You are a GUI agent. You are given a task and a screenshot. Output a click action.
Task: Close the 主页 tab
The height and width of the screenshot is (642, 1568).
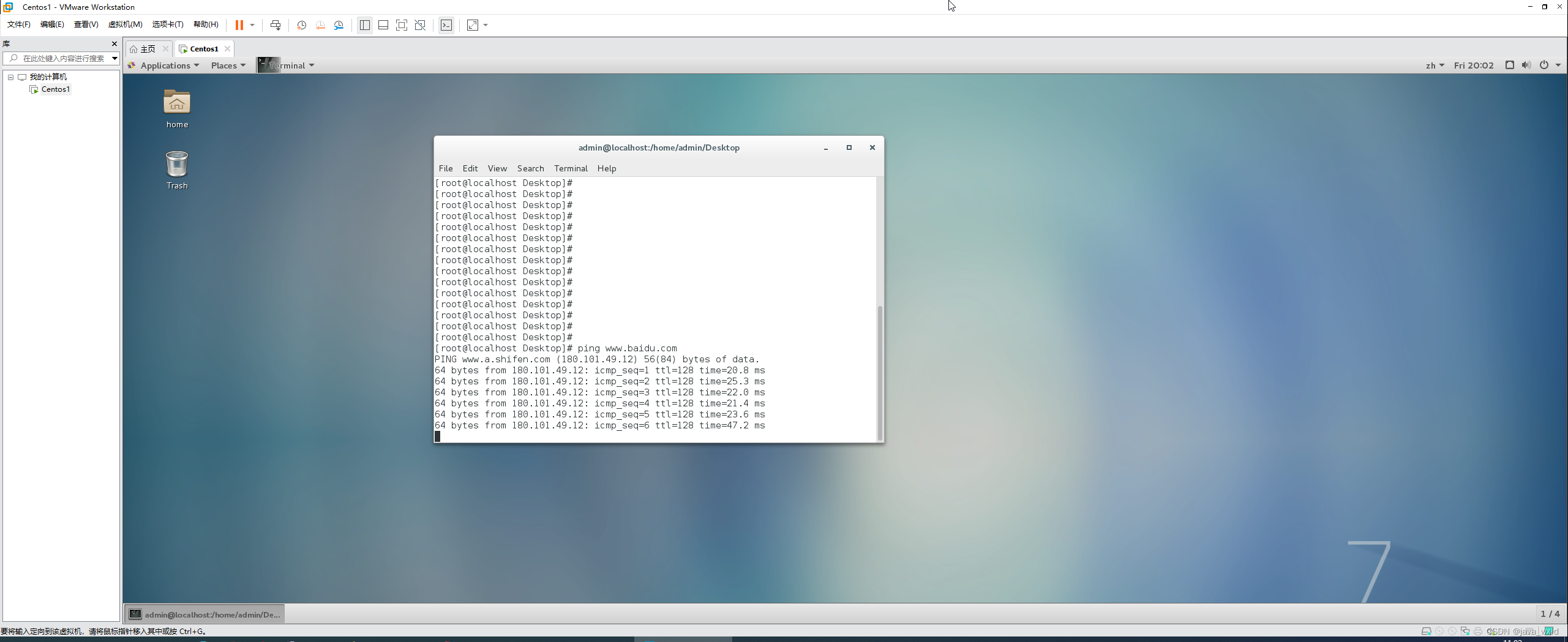(x=165, y=49)
